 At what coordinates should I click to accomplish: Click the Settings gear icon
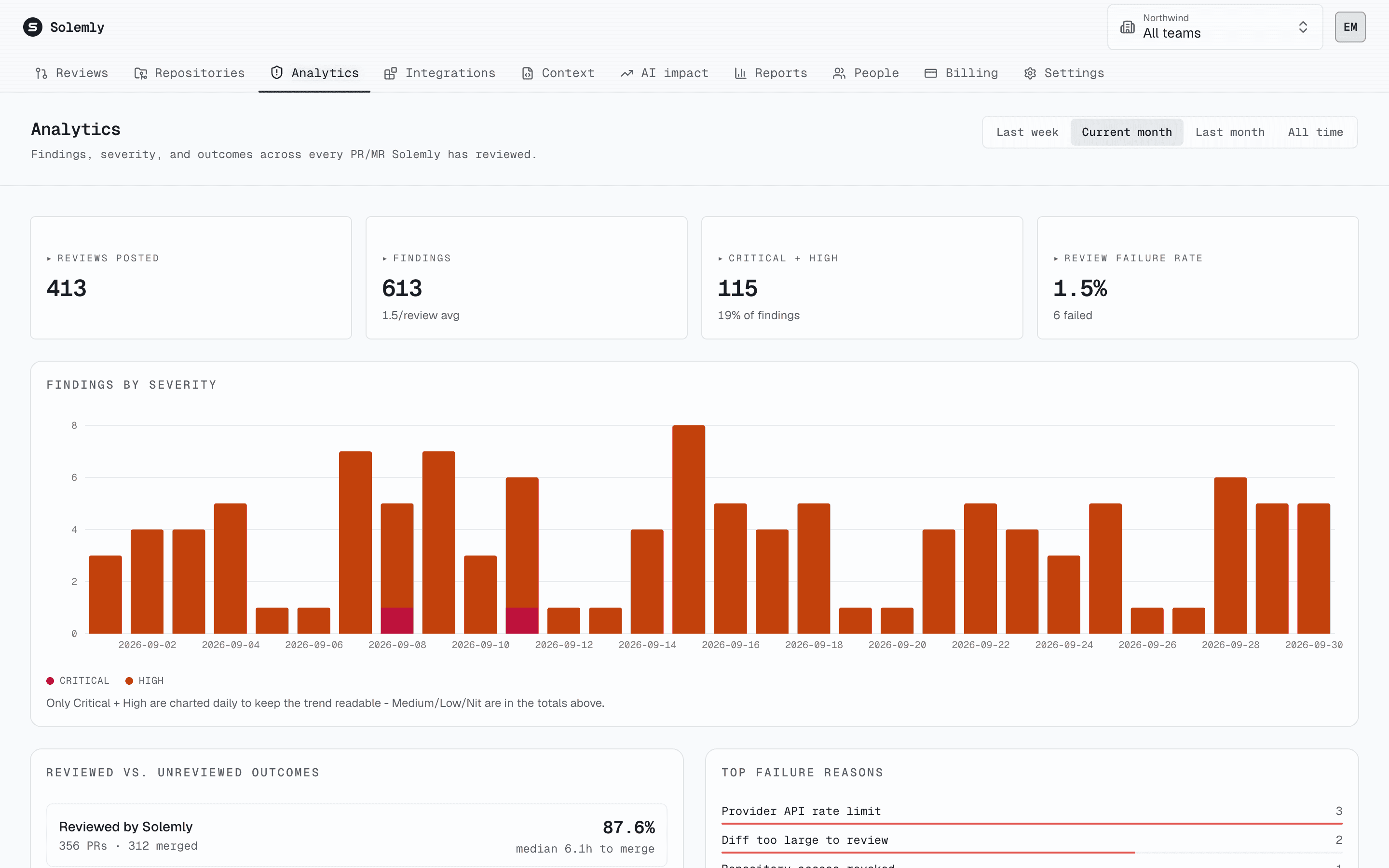click(1030, 73)
